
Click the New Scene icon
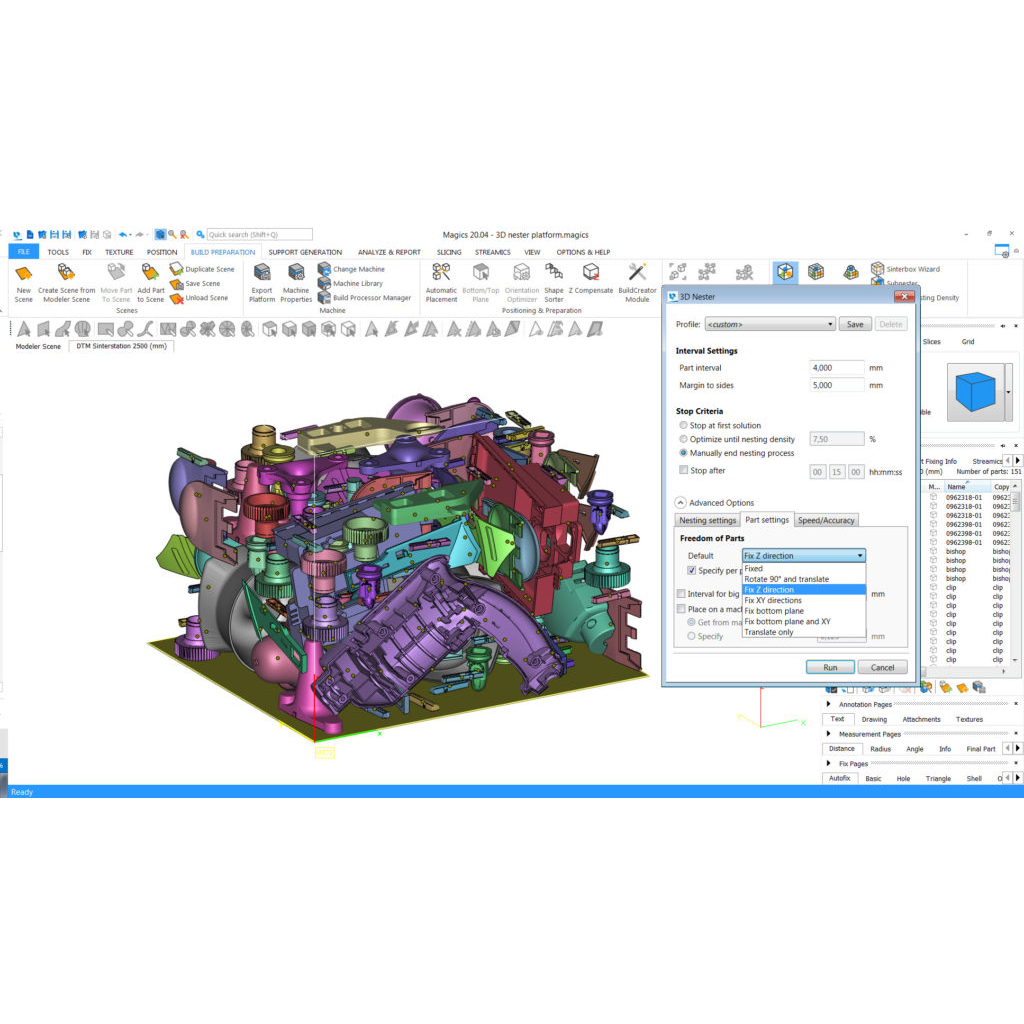[x=24, y=274]
